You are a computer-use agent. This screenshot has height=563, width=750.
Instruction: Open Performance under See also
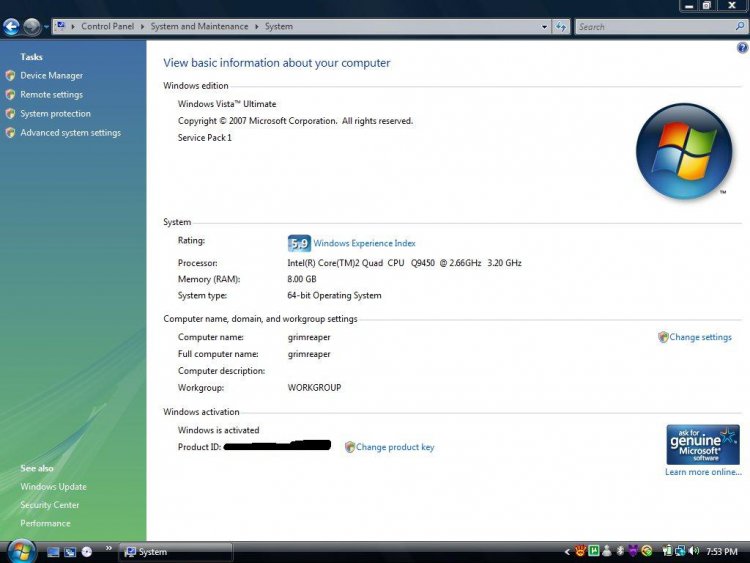[x=45, y=524]
